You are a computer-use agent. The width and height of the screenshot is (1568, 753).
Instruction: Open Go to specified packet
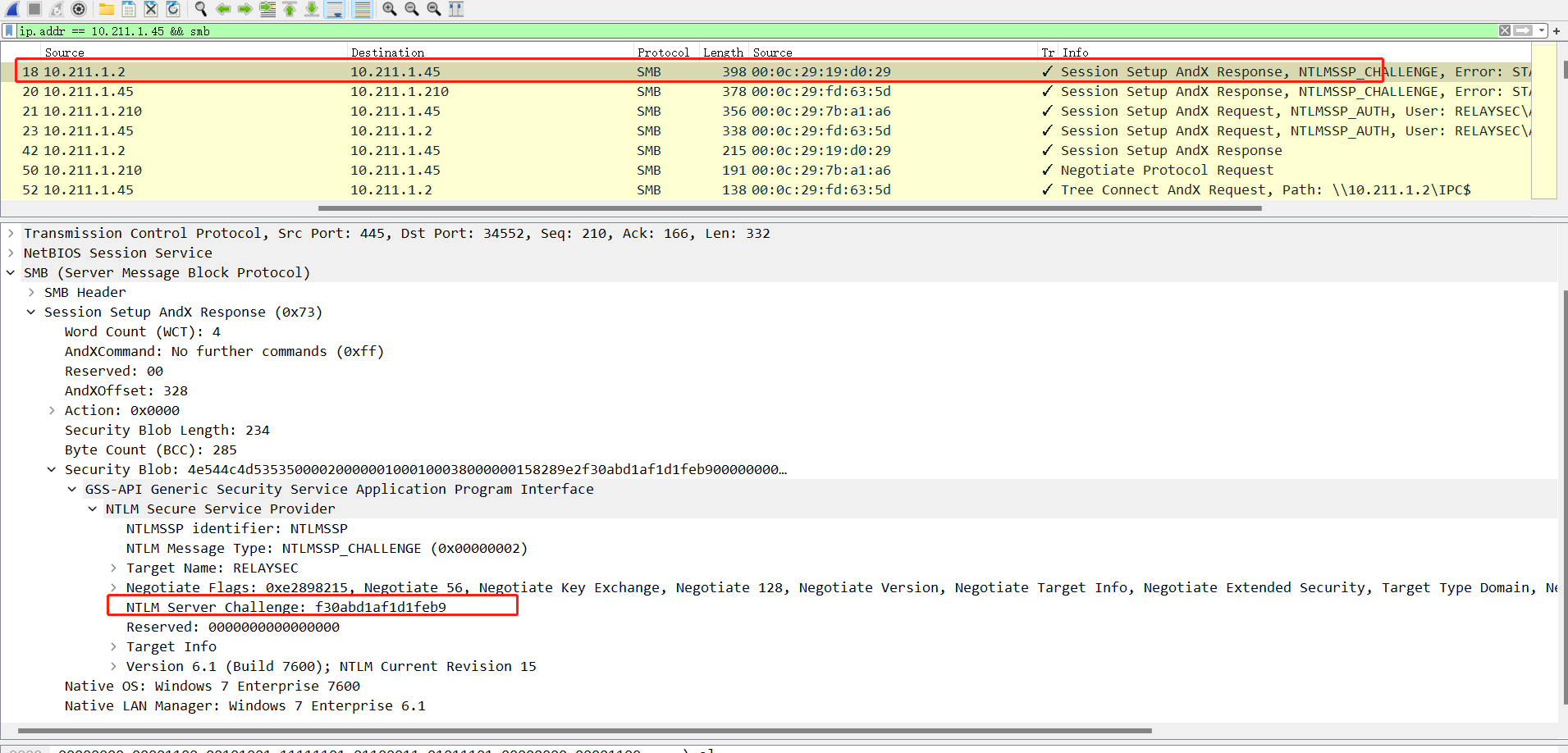tap(267, 9)
